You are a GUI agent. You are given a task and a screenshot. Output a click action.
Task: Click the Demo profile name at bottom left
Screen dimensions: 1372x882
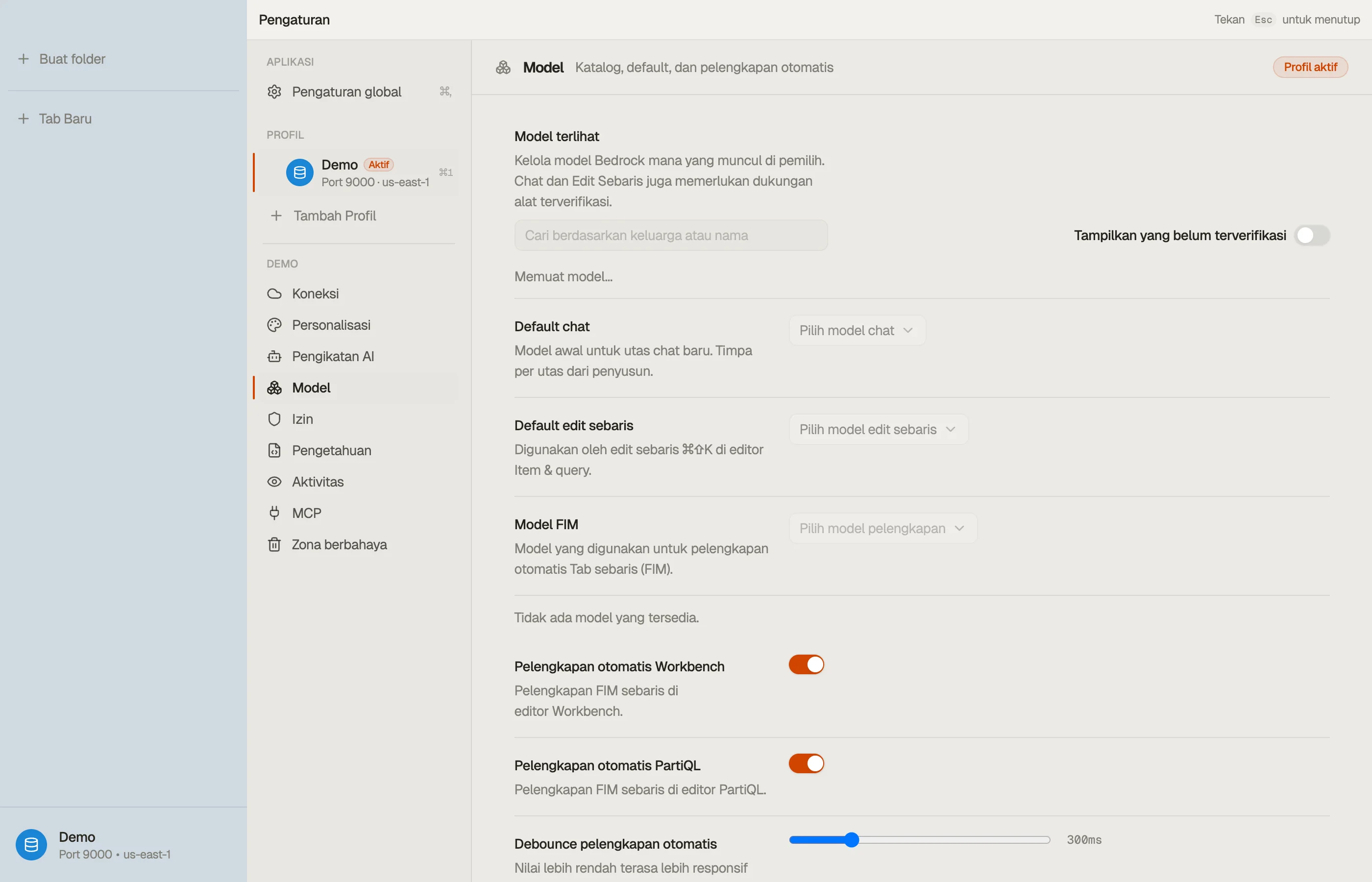pyautogui.click(x=77, y=837)
